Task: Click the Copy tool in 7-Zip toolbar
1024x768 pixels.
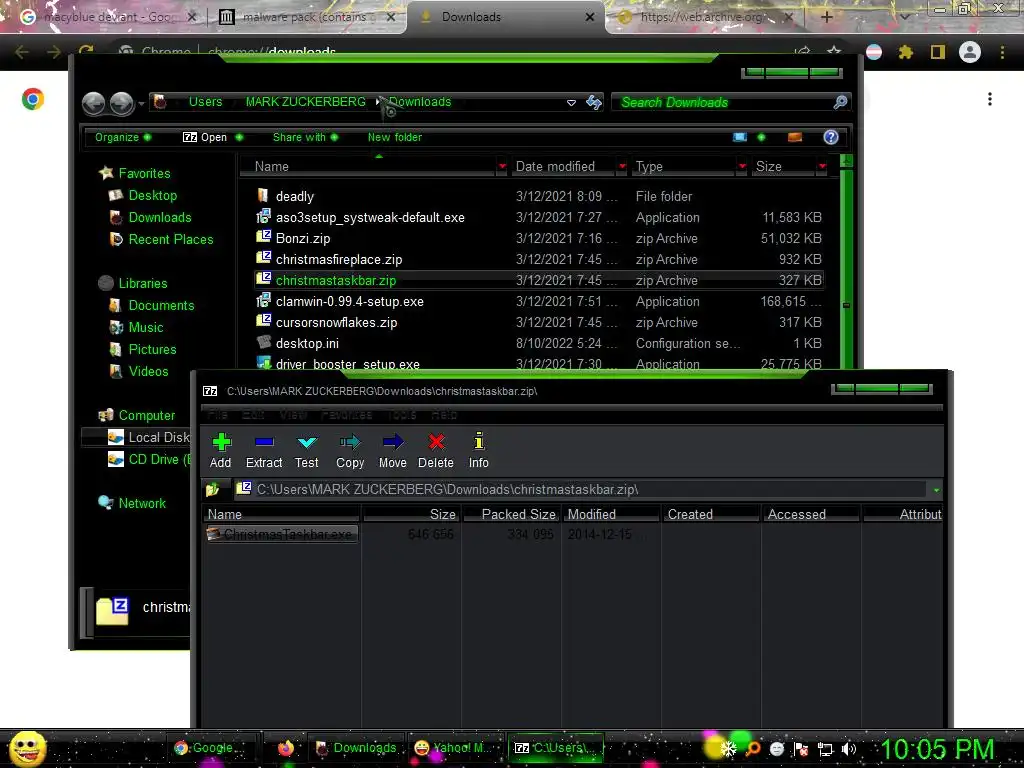Action: (x=350, y=451)
